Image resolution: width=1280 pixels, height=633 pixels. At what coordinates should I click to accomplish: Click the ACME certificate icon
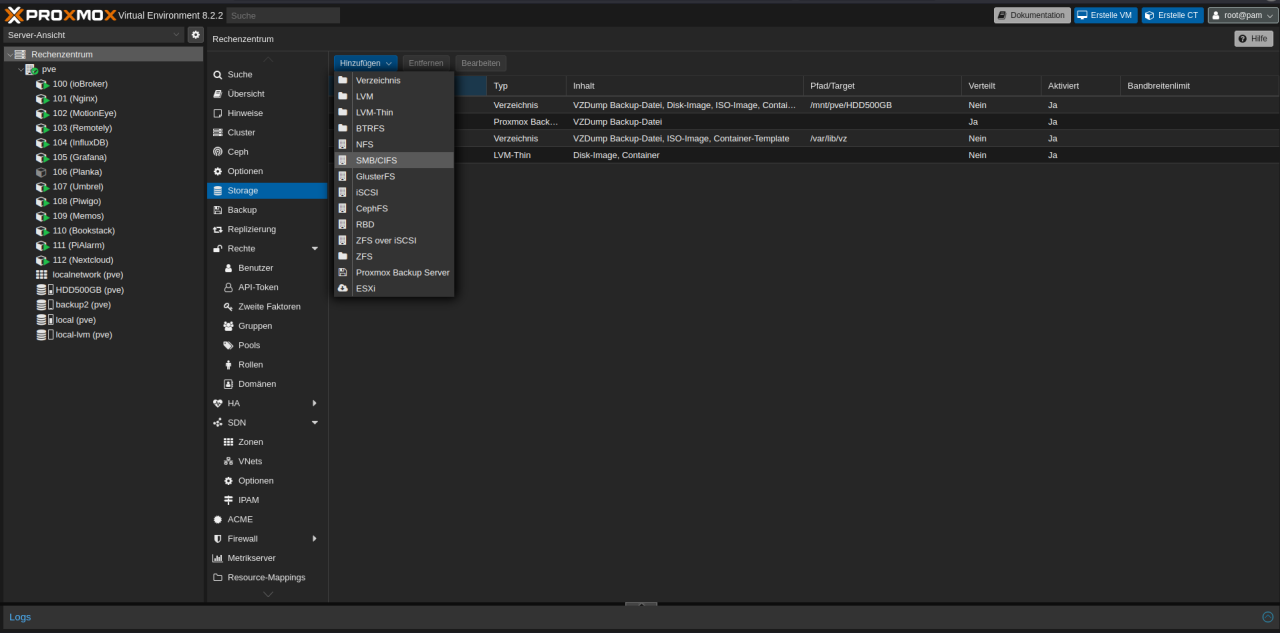click(x=218, y=519)
